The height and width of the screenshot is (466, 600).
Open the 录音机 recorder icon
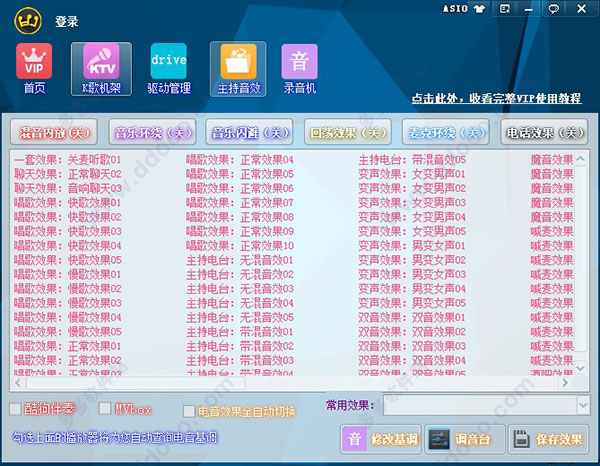300,69
